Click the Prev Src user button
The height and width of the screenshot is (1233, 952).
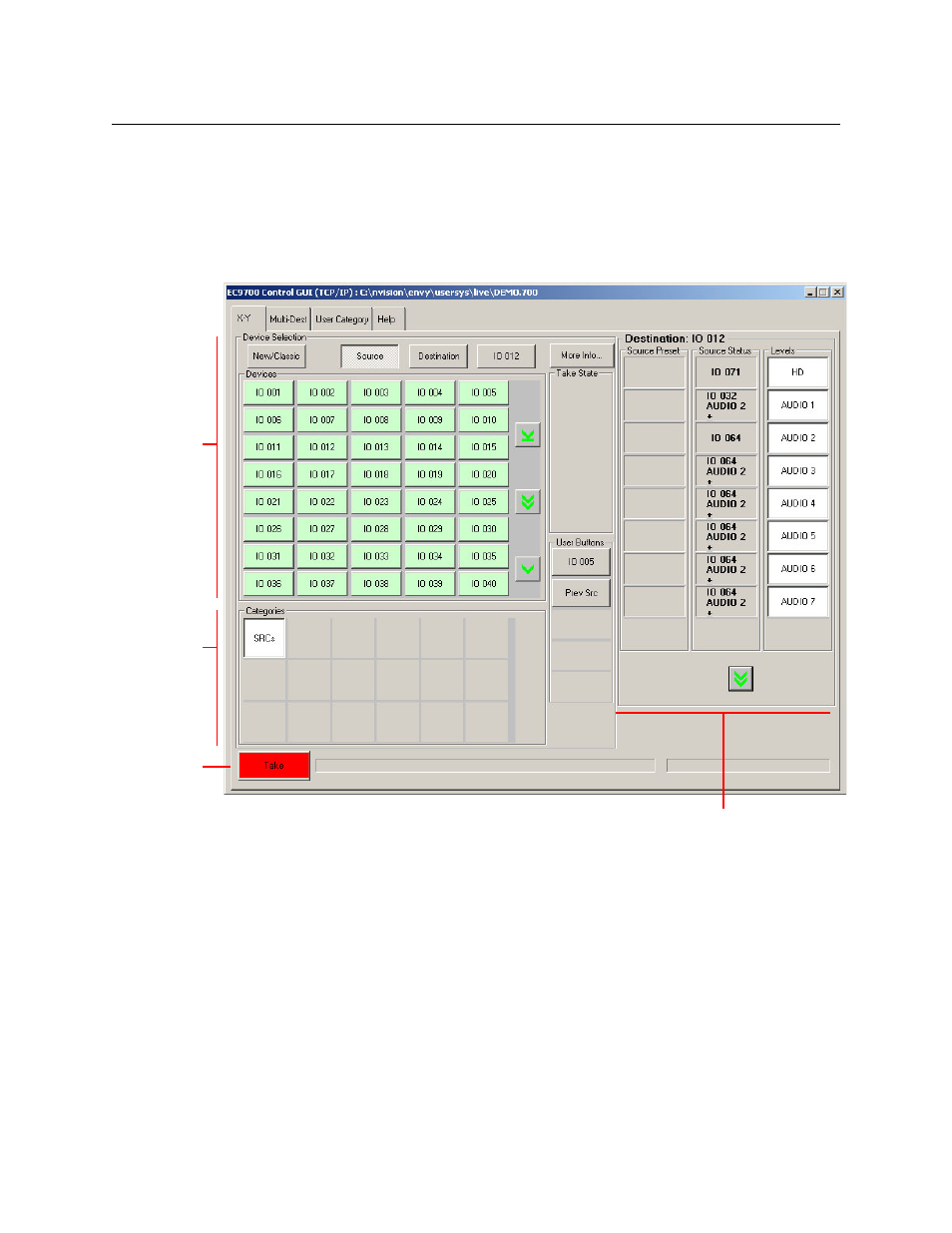coord(581,593)
